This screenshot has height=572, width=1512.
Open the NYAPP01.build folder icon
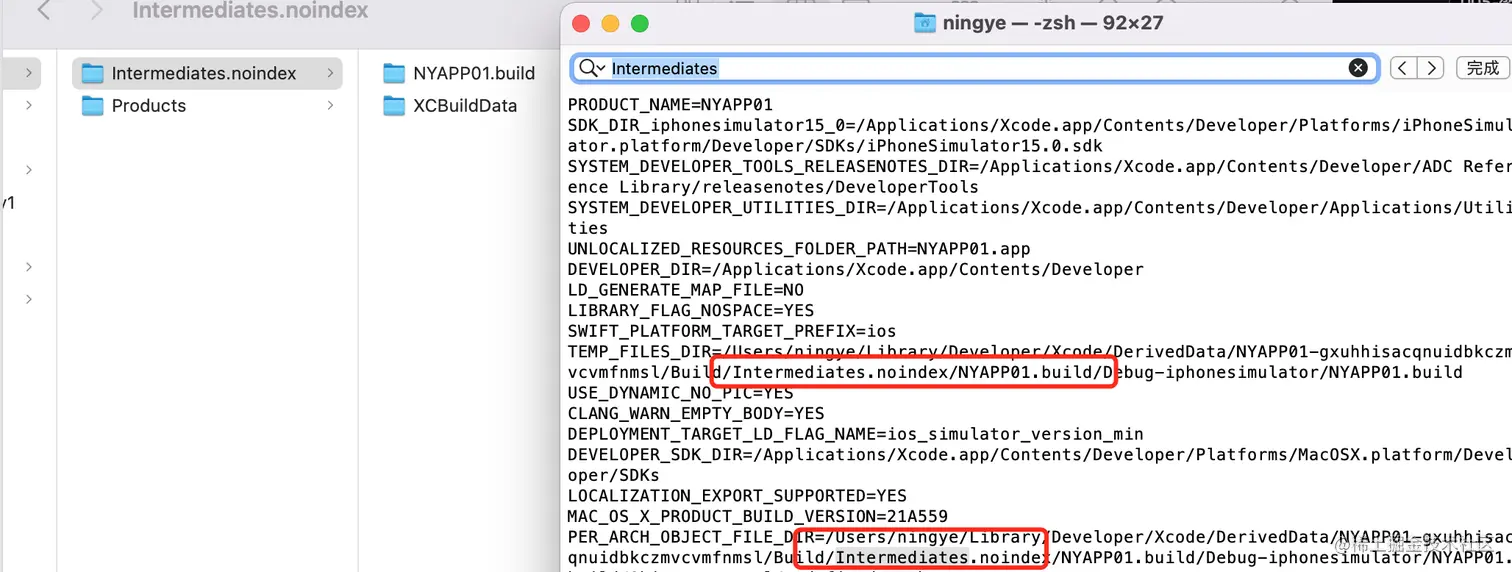tap(394, 73)
